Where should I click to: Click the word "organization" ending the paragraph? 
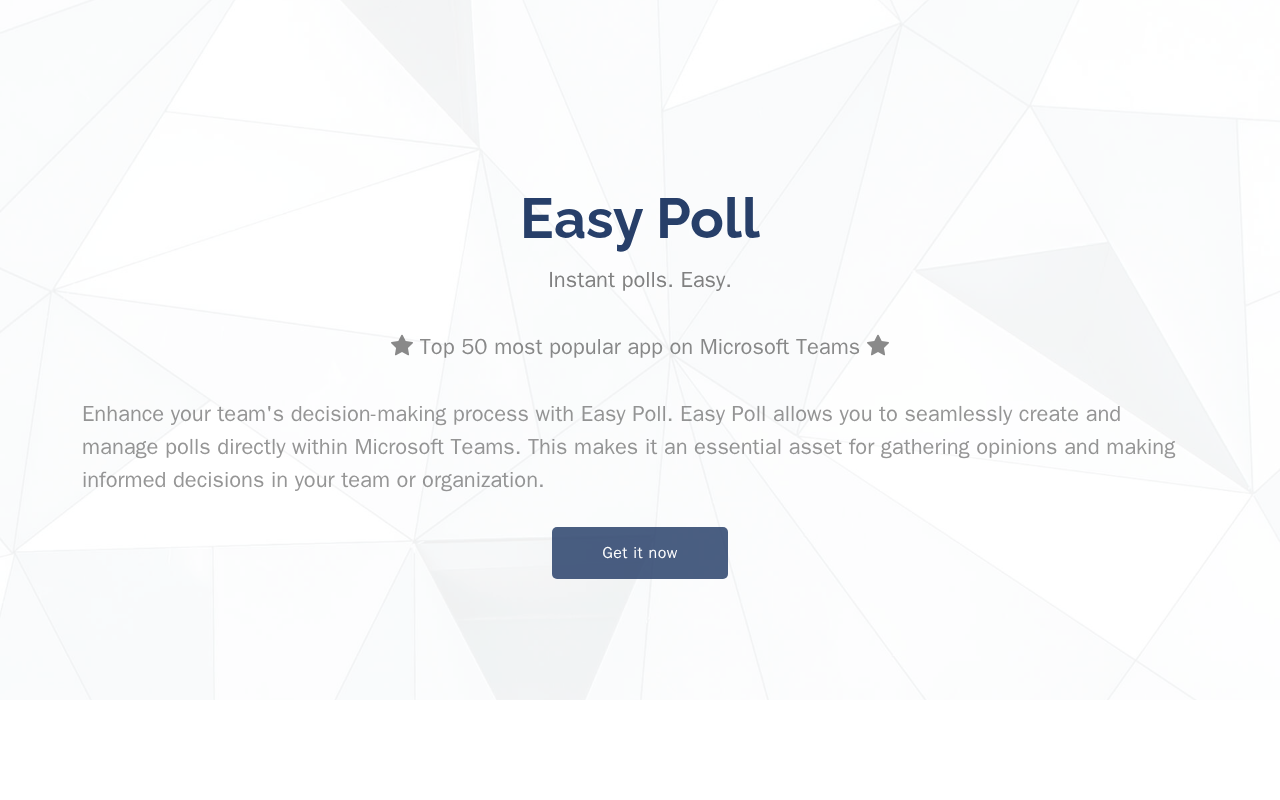tap(480, 480)
